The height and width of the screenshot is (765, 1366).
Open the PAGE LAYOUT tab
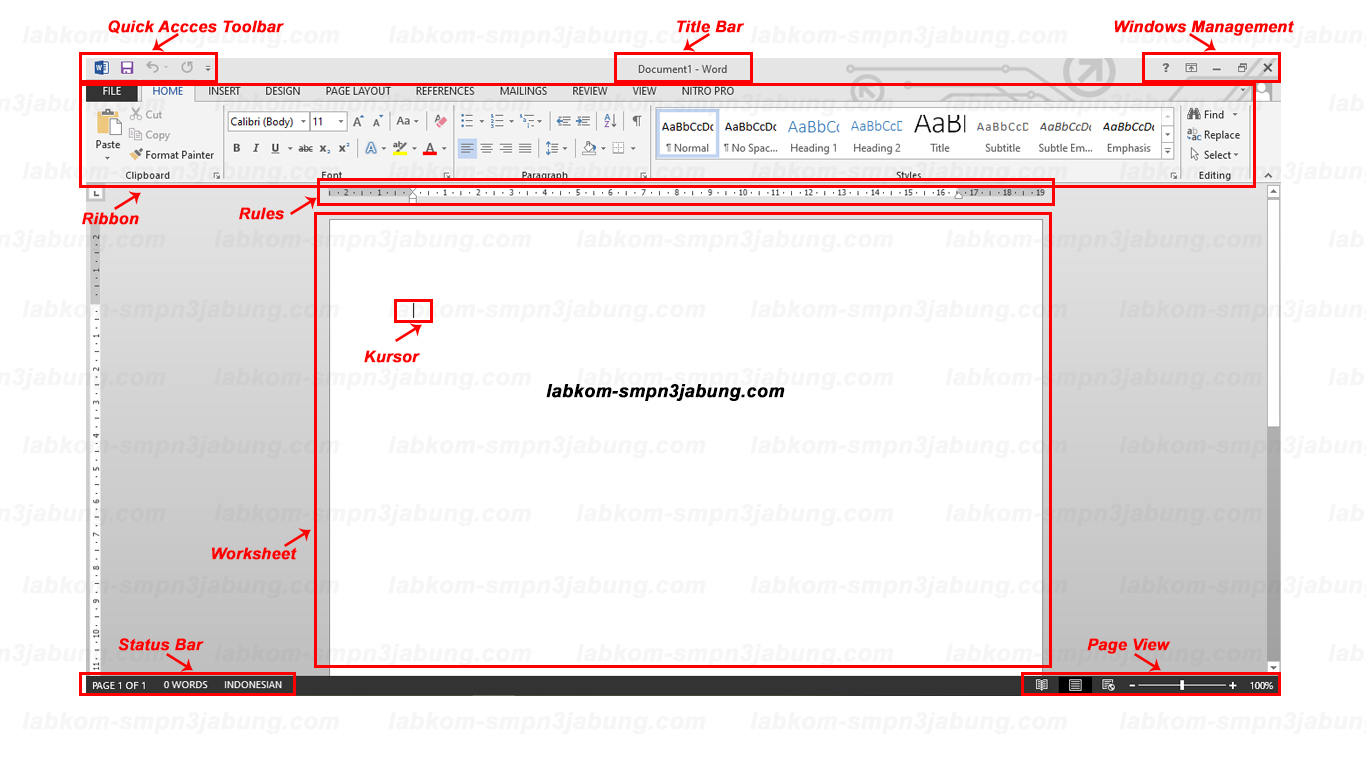point(357,90)
